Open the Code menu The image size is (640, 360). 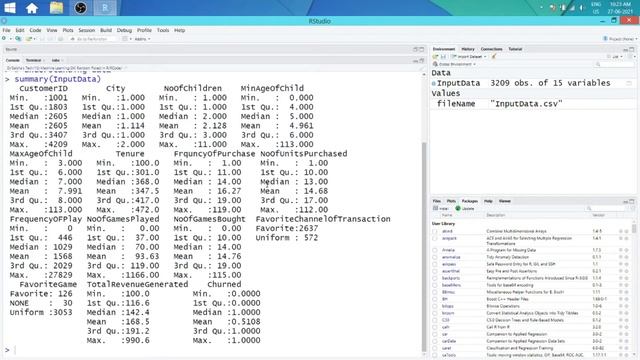(35, 30)
